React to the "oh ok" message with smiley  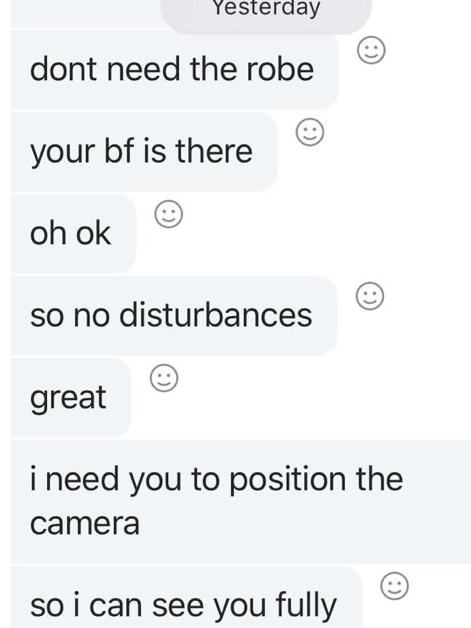pyautogui.click(x=169, y=214)
